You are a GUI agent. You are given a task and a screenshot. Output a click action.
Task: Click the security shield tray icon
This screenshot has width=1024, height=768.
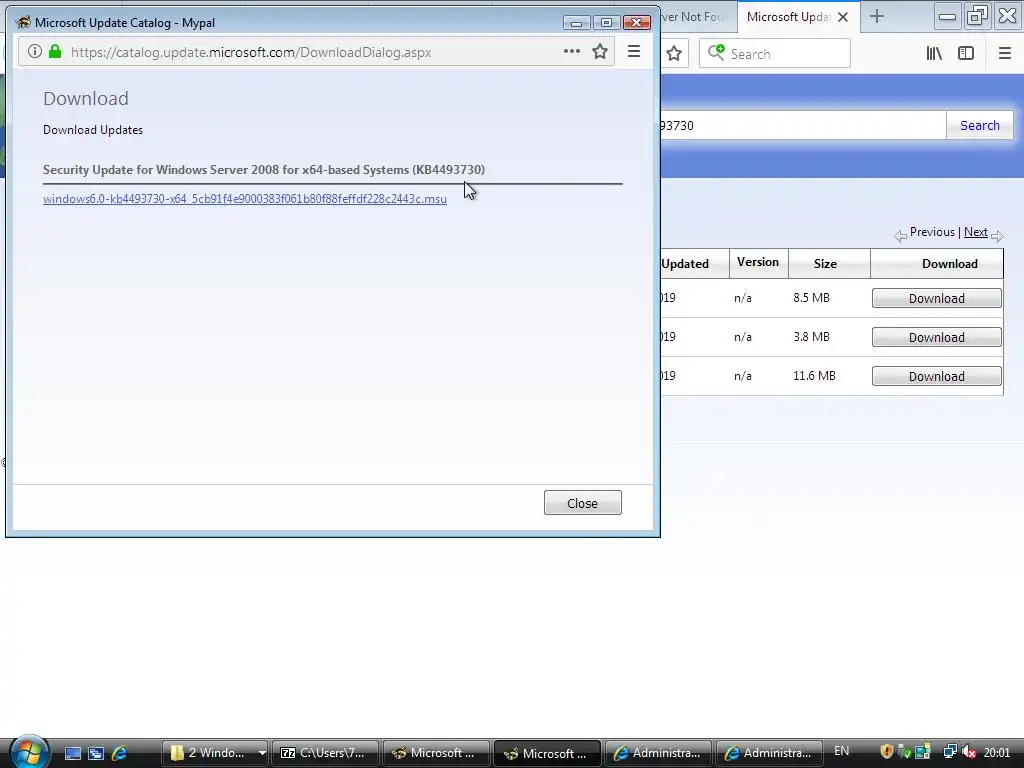coord(886,752)
